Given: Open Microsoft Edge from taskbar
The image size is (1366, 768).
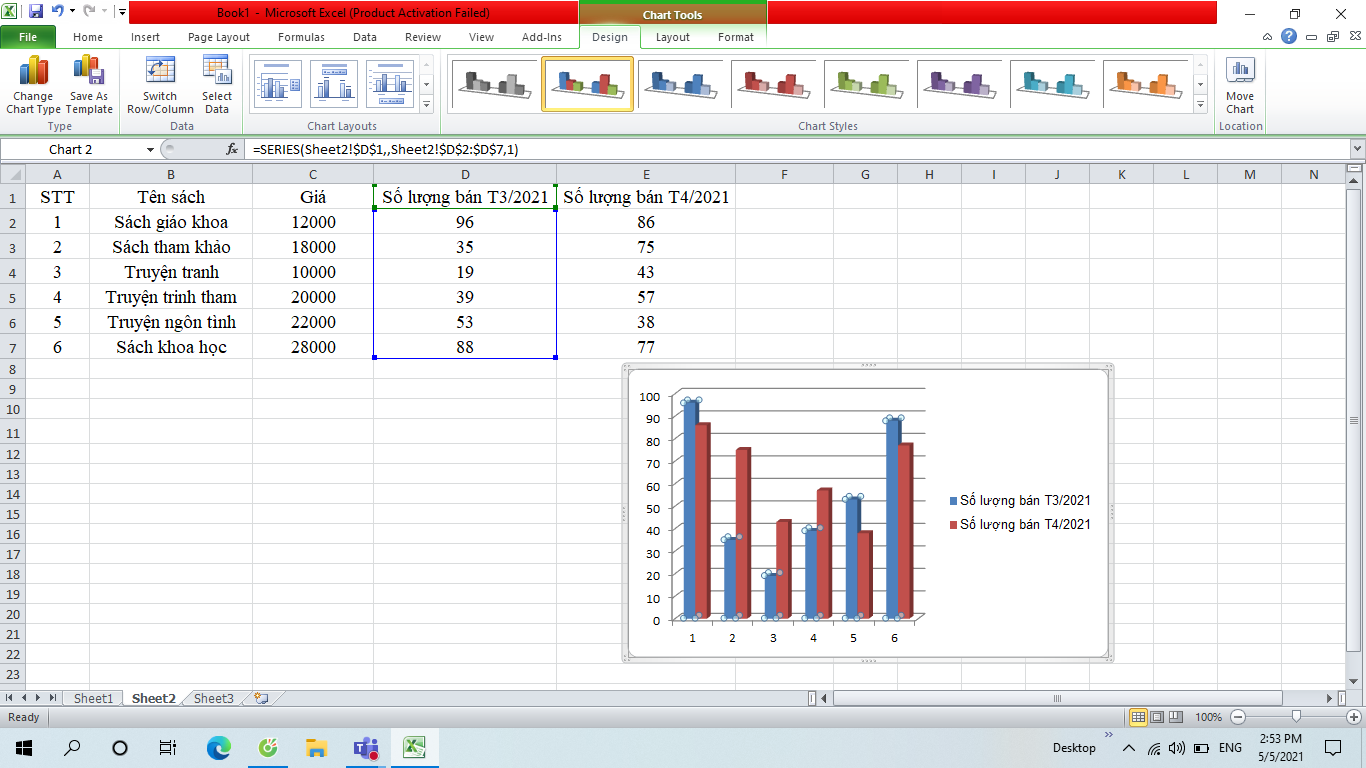Looking at the screenshot, I should point(219,747).
